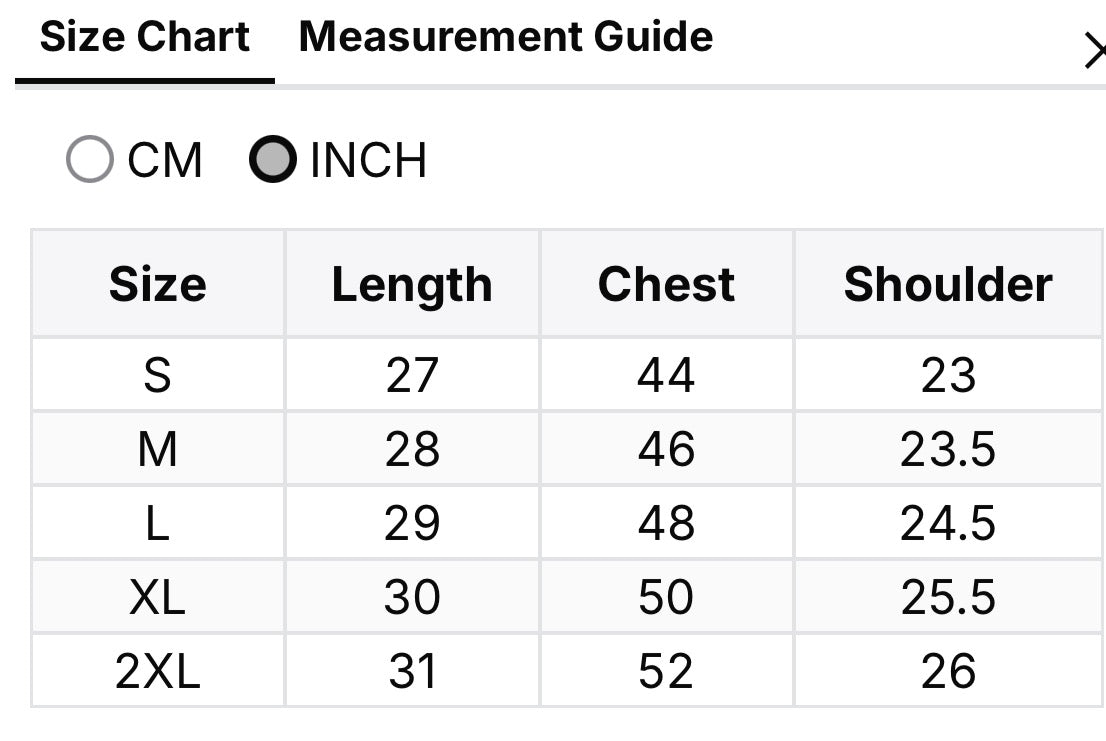Click chest value 44 for size S
Image resolution: width=1106 pixels, height=741 pixels.
click(x=667, y=374)
